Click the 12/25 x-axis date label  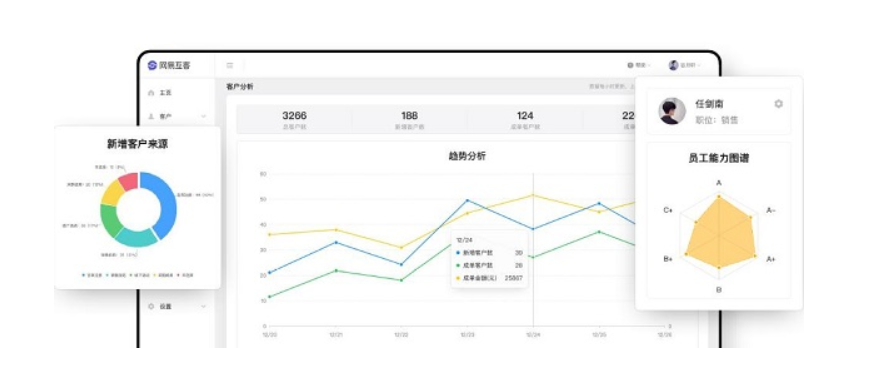[599, 335]
